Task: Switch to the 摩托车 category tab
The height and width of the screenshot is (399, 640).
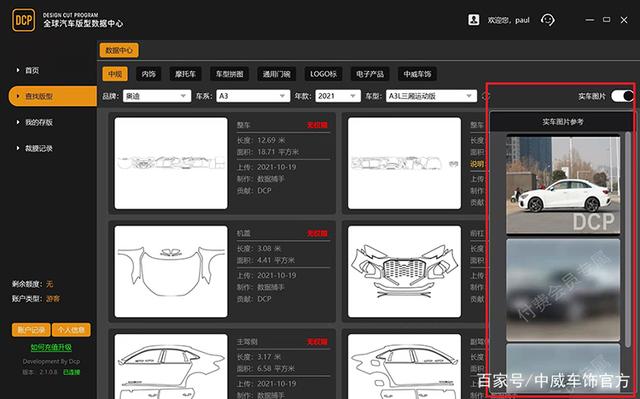Action: [x=185, y=74]
